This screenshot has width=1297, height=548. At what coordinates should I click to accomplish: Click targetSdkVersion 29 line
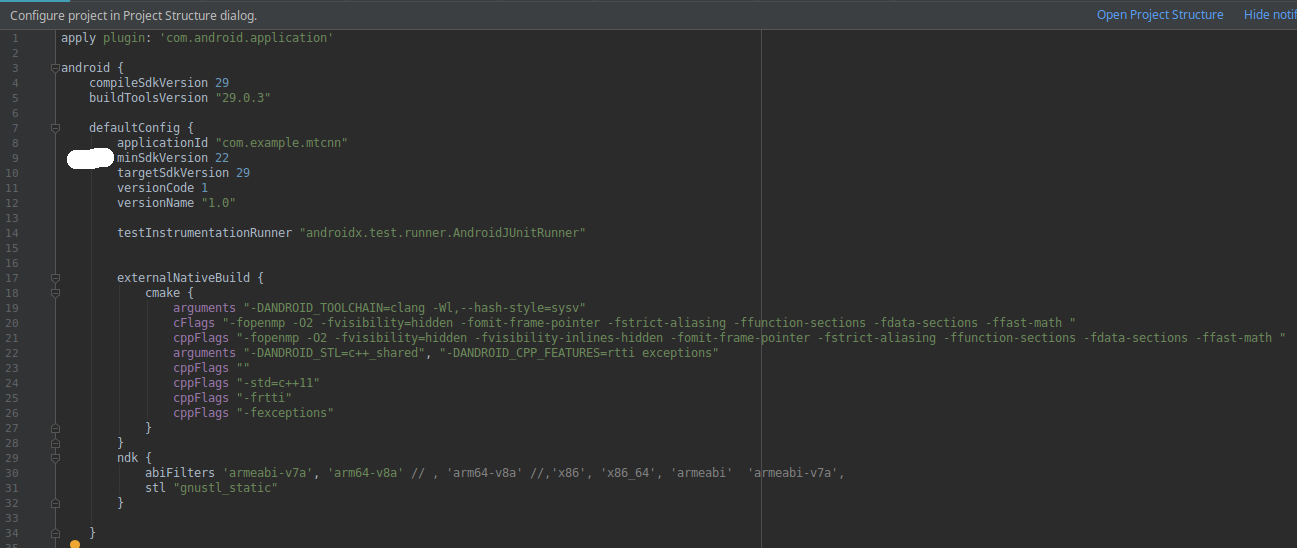click(x=183, y=173)
